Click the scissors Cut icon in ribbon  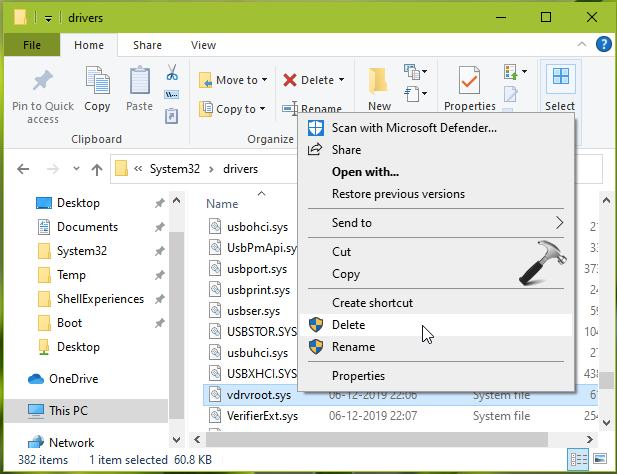171,74
